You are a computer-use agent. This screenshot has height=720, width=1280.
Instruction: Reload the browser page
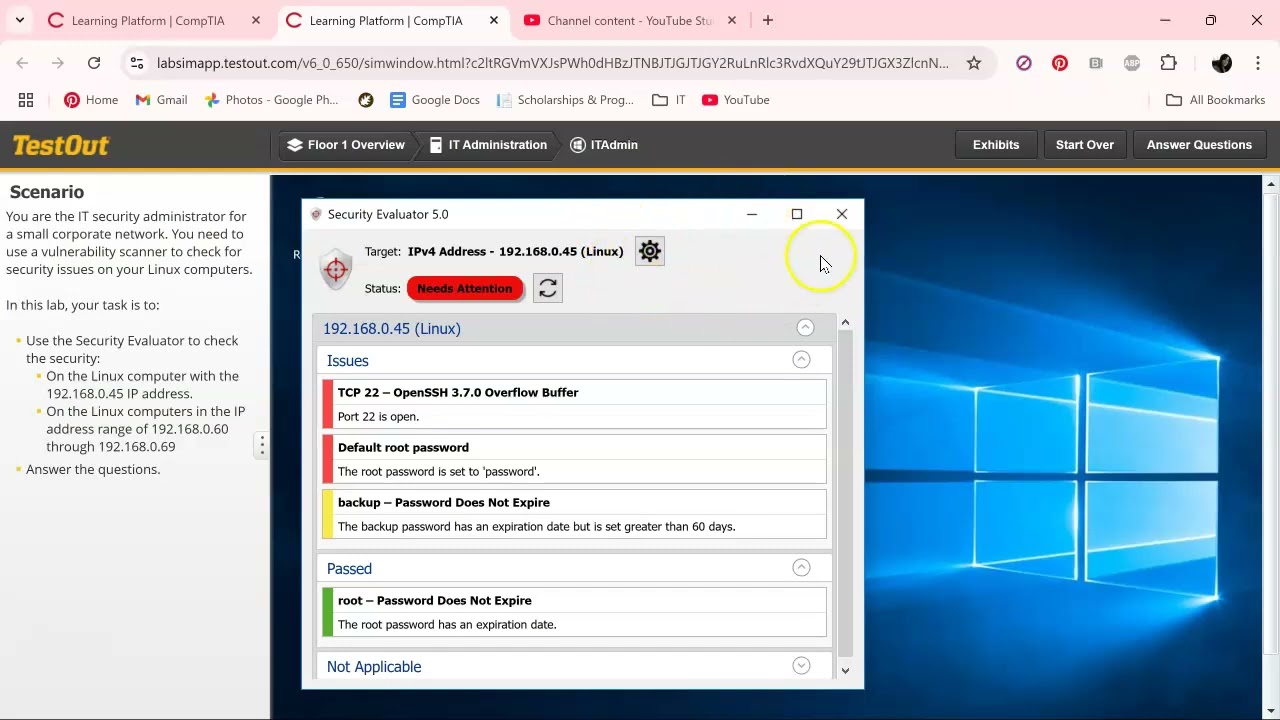(94, 63)
